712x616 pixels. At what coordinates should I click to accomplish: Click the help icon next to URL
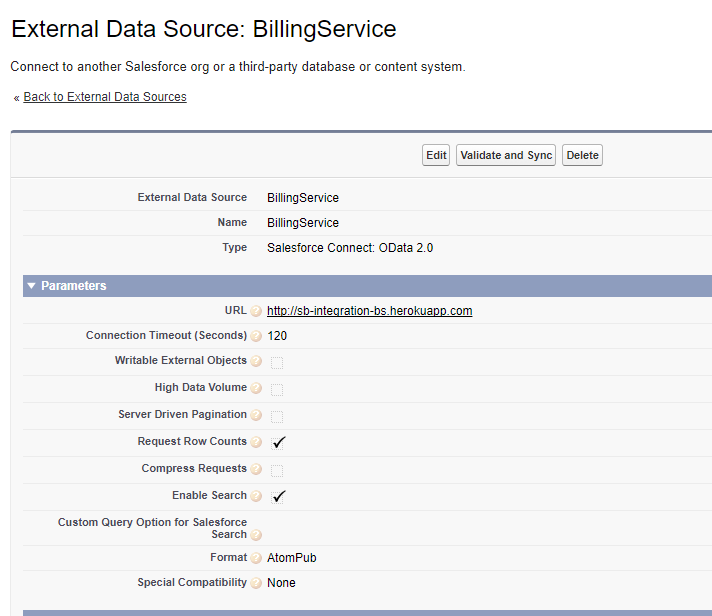pos(256,311)
